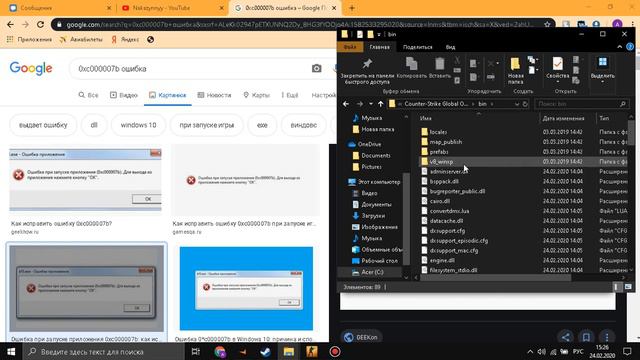
Task: Open the notification center icon
Action: 627,351
